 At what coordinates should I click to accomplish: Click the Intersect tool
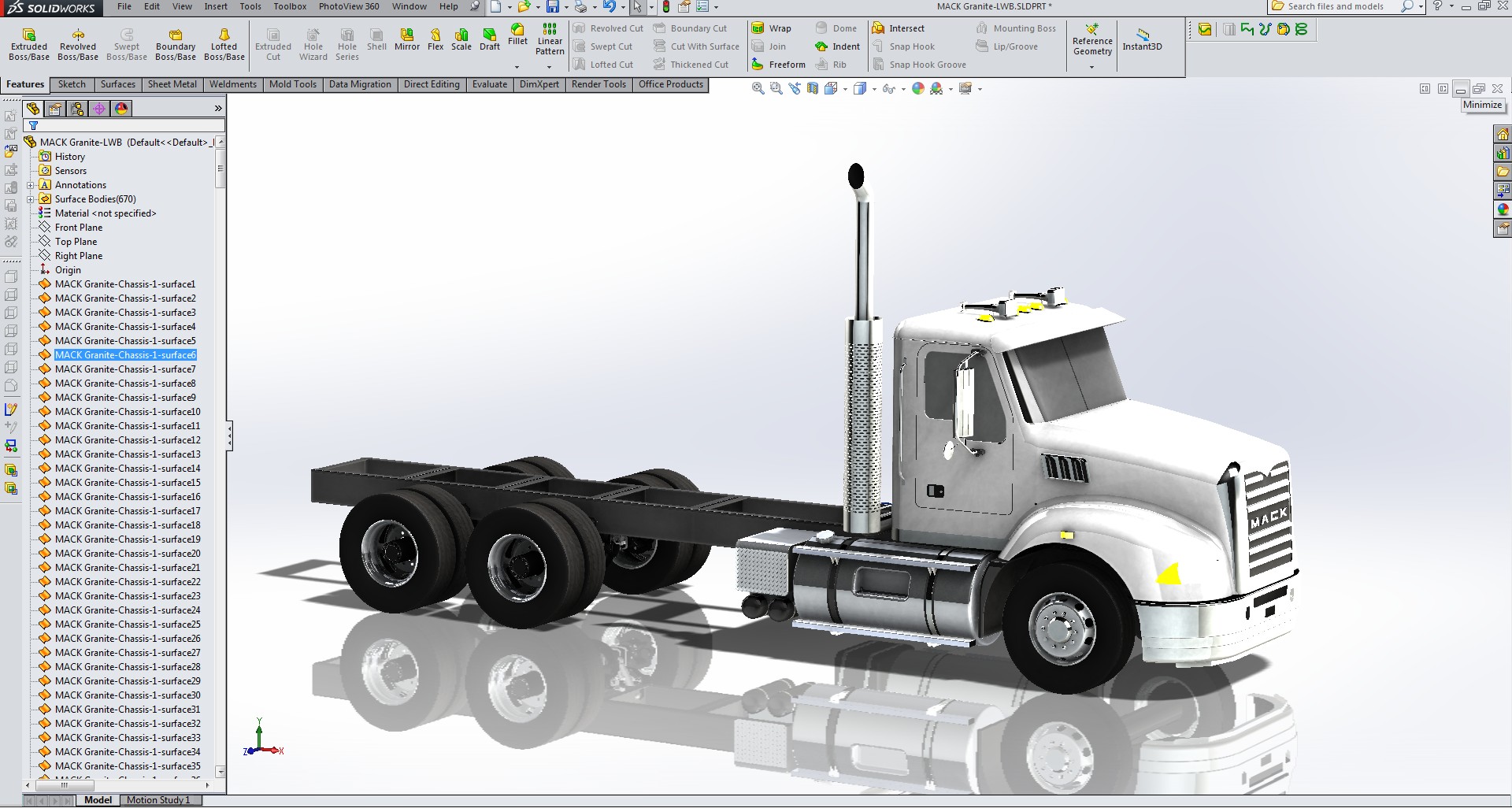tap(899, 28)
